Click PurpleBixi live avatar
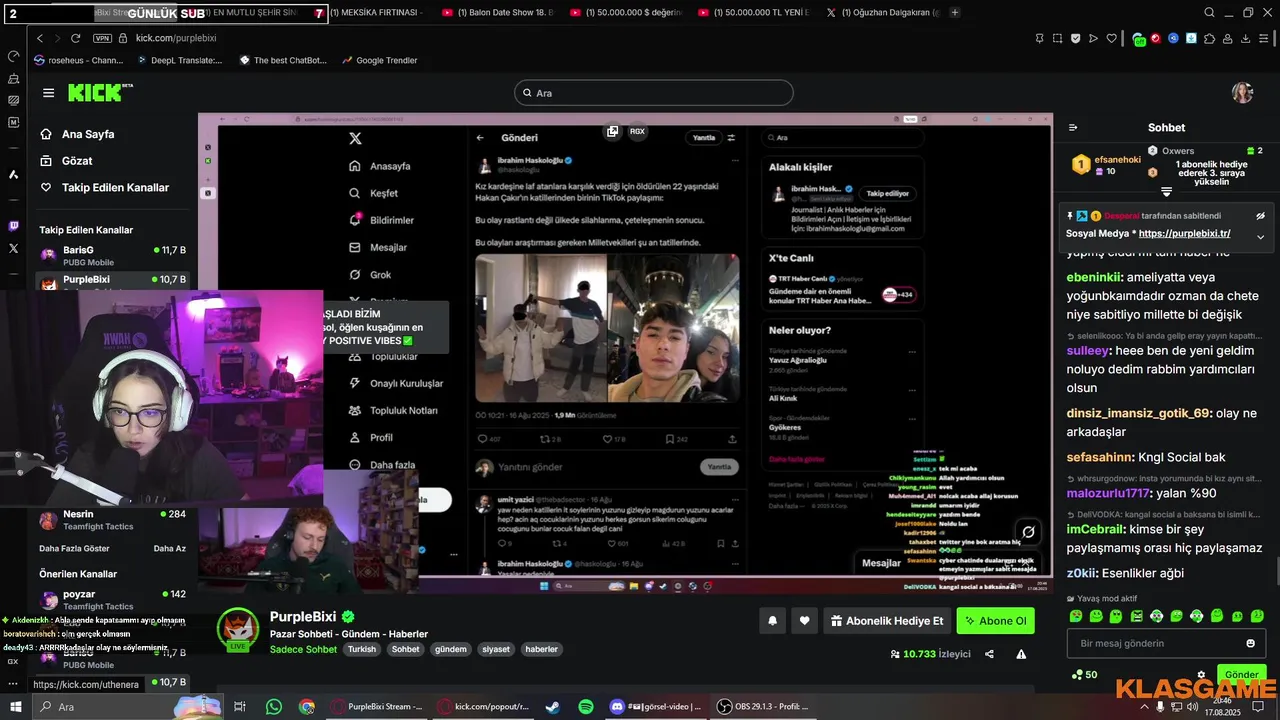 point(238,629)
